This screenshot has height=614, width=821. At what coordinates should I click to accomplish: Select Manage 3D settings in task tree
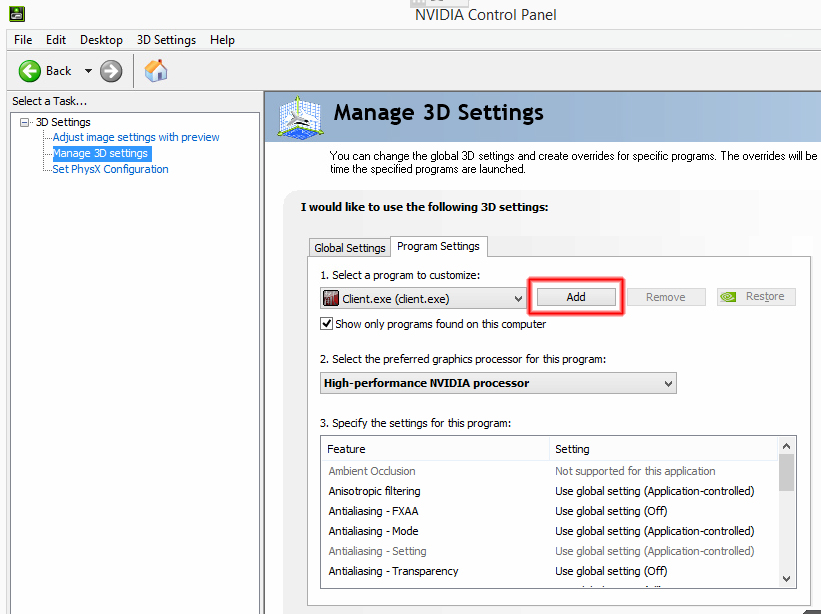click(x=101, y=153)
